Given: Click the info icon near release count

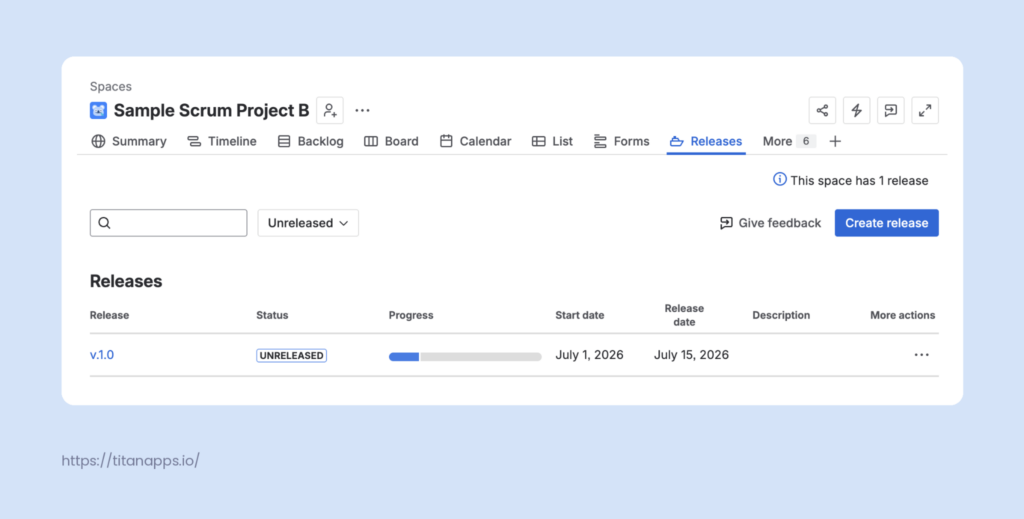Looking at the screenshot, I should pos(780,180).
